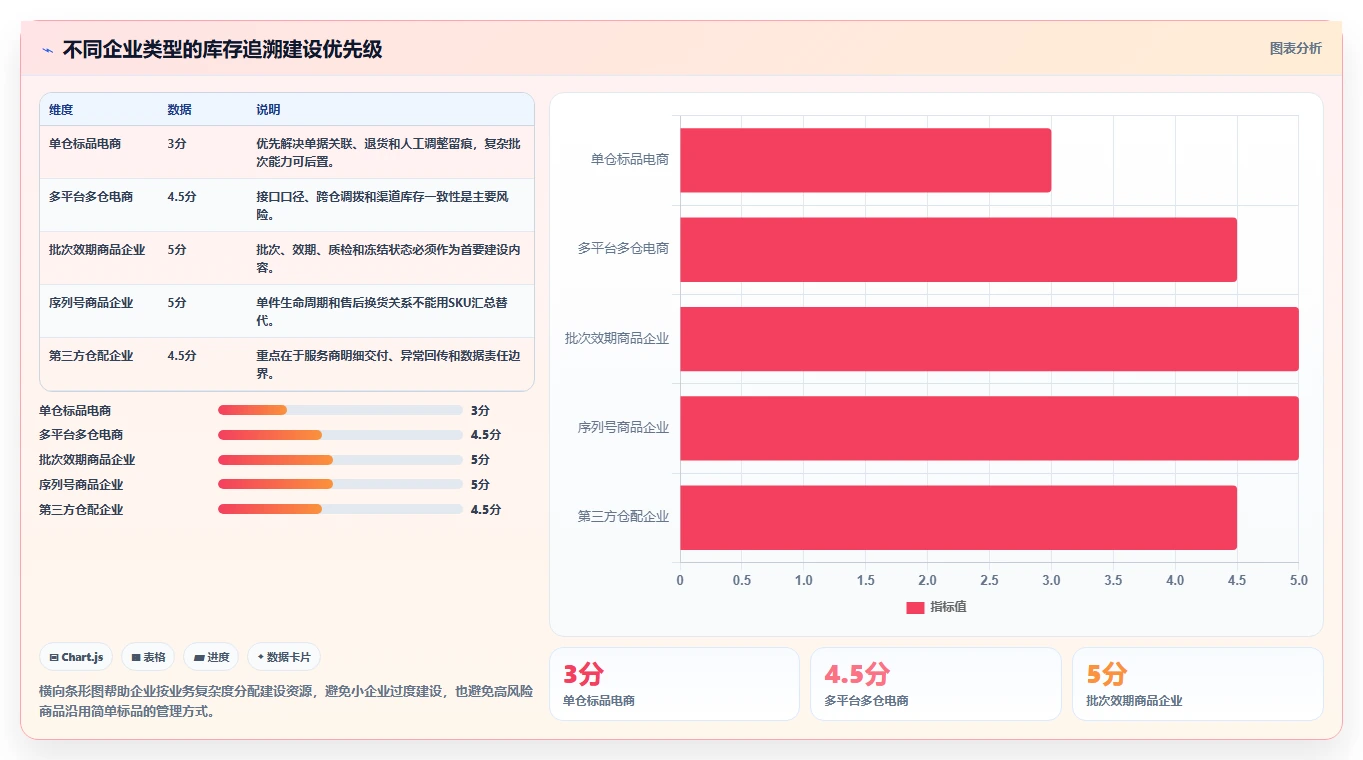Click the 多平台多仓电商 chart axis label

[x=623, y=249]
